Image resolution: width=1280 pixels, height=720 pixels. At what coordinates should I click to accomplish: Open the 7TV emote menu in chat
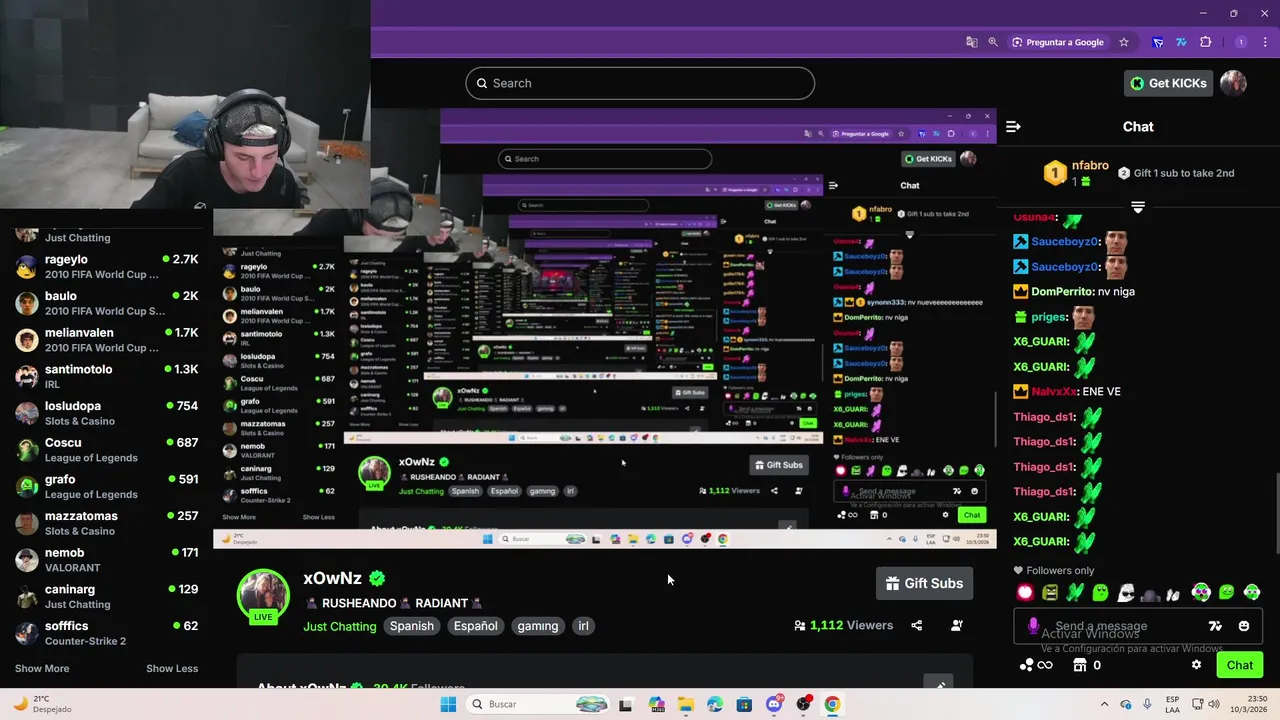(1215, 626)
